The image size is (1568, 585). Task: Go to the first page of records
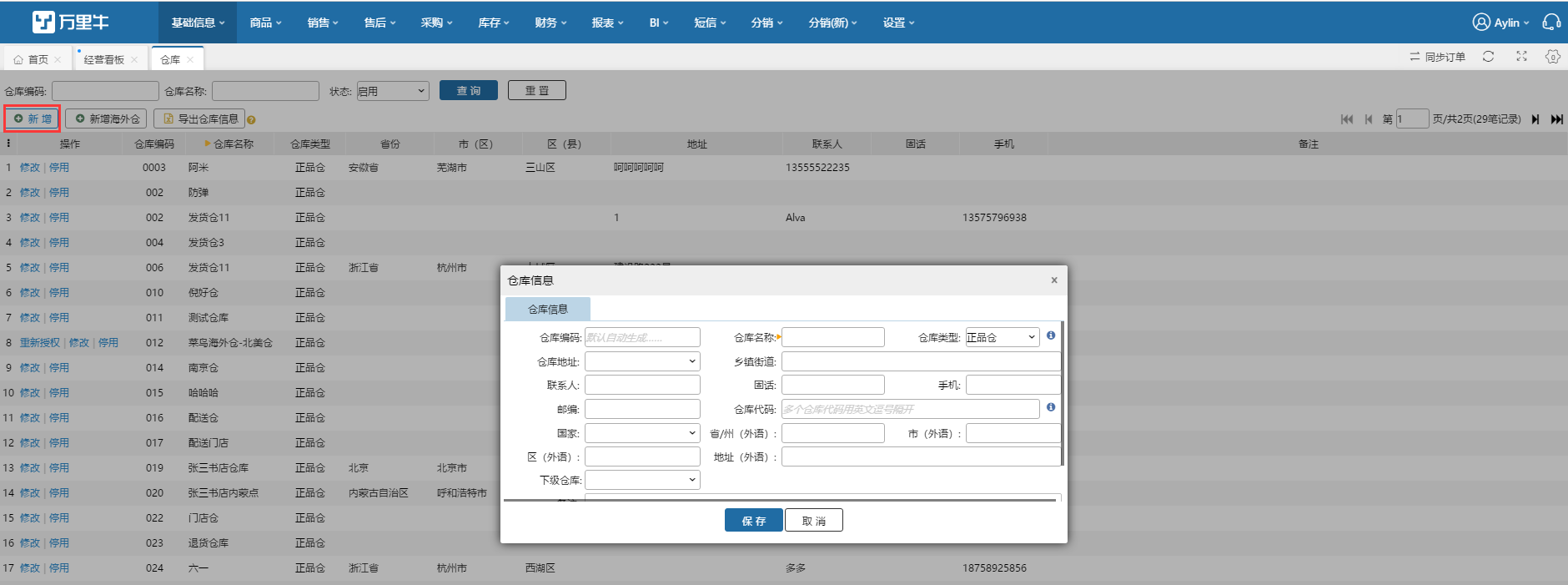coord(1347,119)
